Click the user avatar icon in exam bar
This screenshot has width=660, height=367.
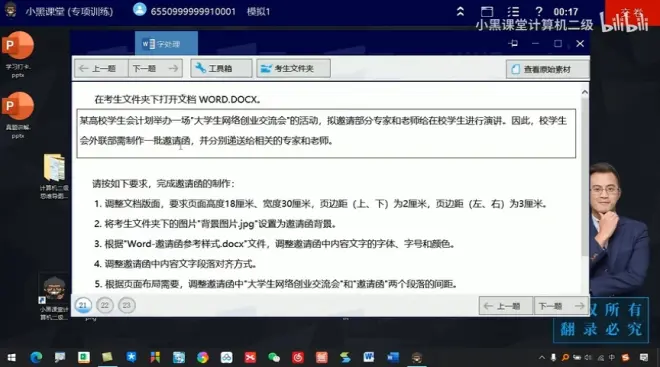tap(139, 10)
